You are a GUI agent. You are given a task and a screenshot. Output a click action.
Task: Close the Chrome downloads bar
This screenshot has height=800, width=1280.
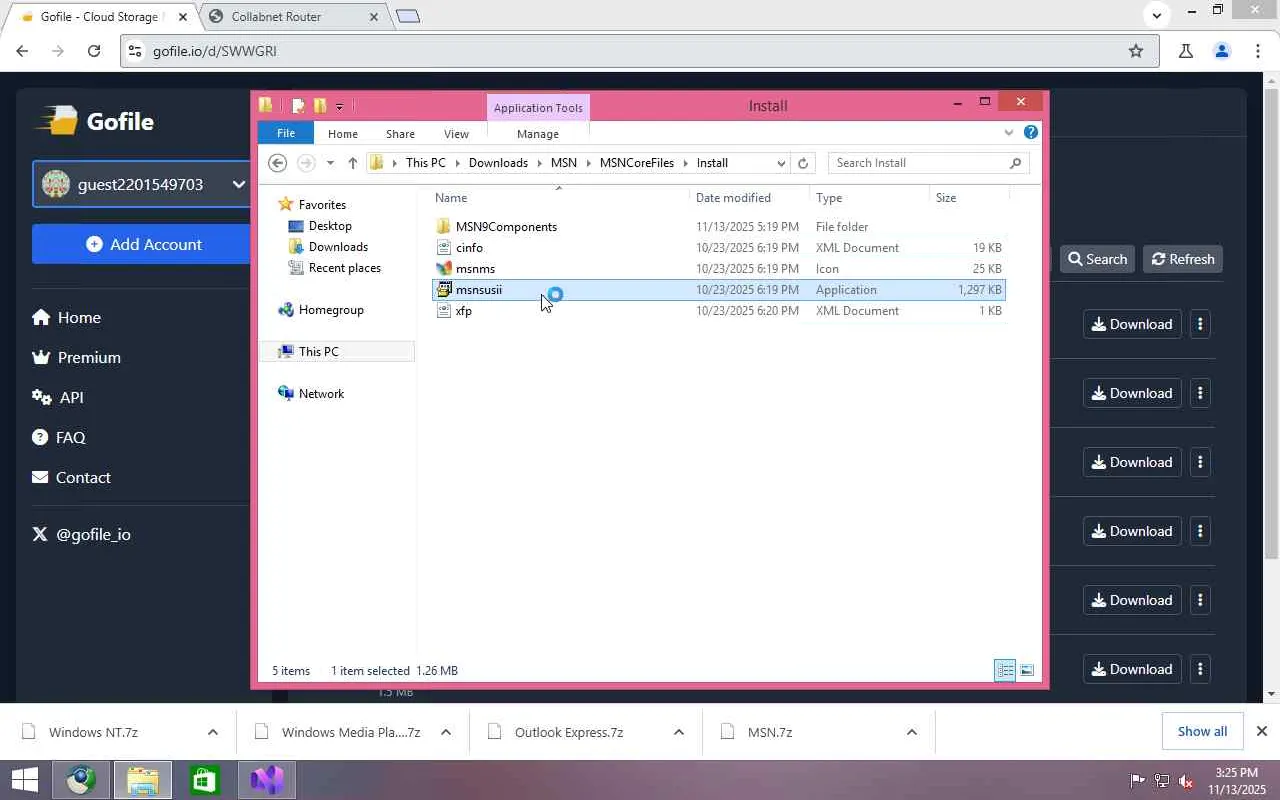pyautogui.click(x=1262, y=731)
